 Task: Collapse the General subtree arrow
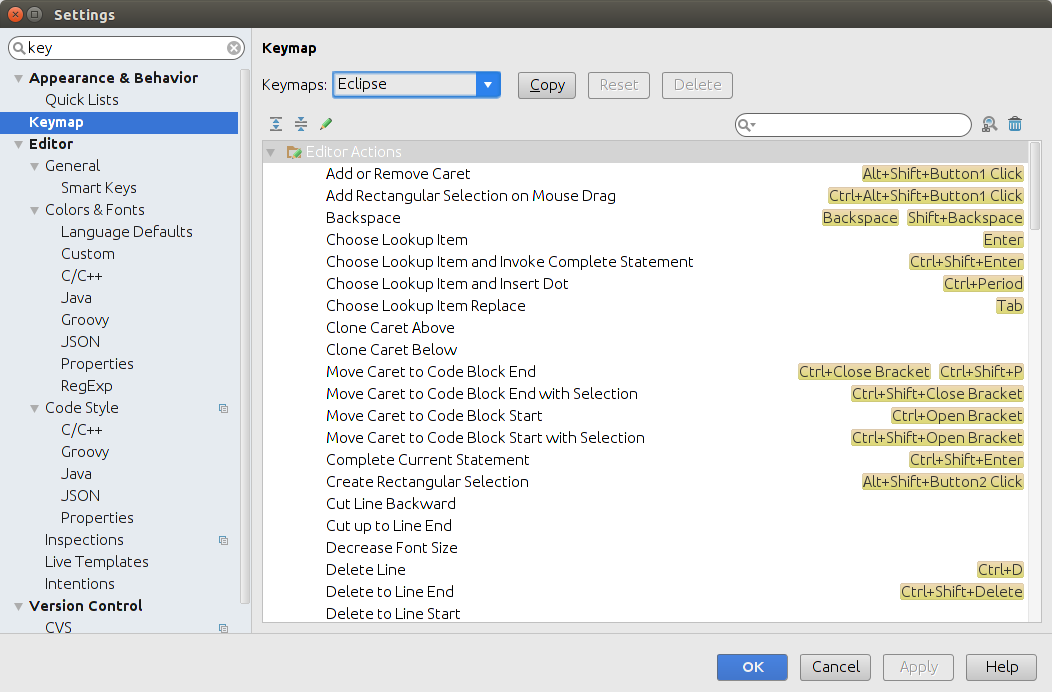point(35,166)
